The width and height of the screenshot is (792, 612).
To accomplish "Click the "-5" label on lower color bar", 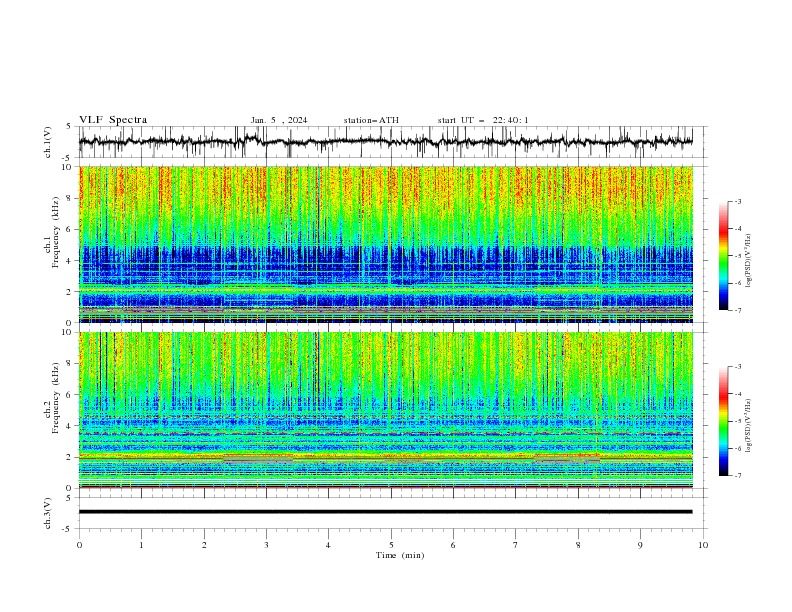I will pyautogui.click(x=737, y=421).
